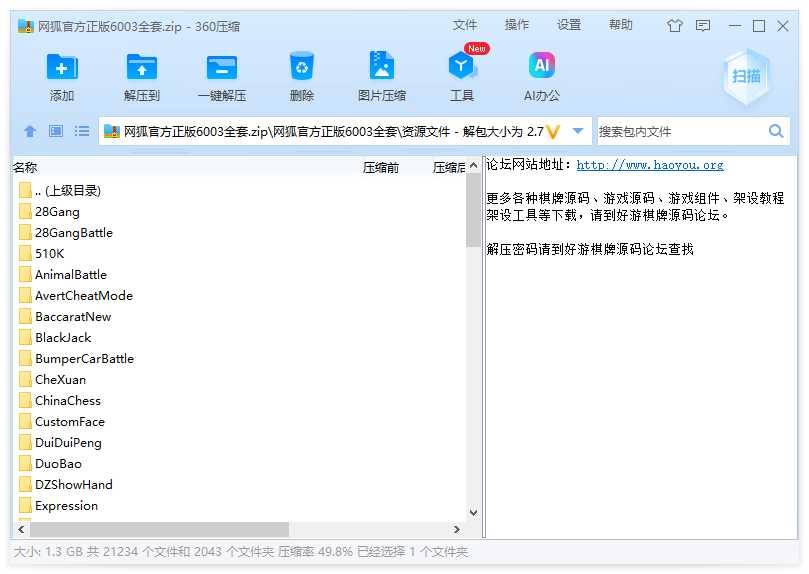809x574 pixels.
Task: Click the Add (添加) toolbar icon
Action: coord(62,67)
